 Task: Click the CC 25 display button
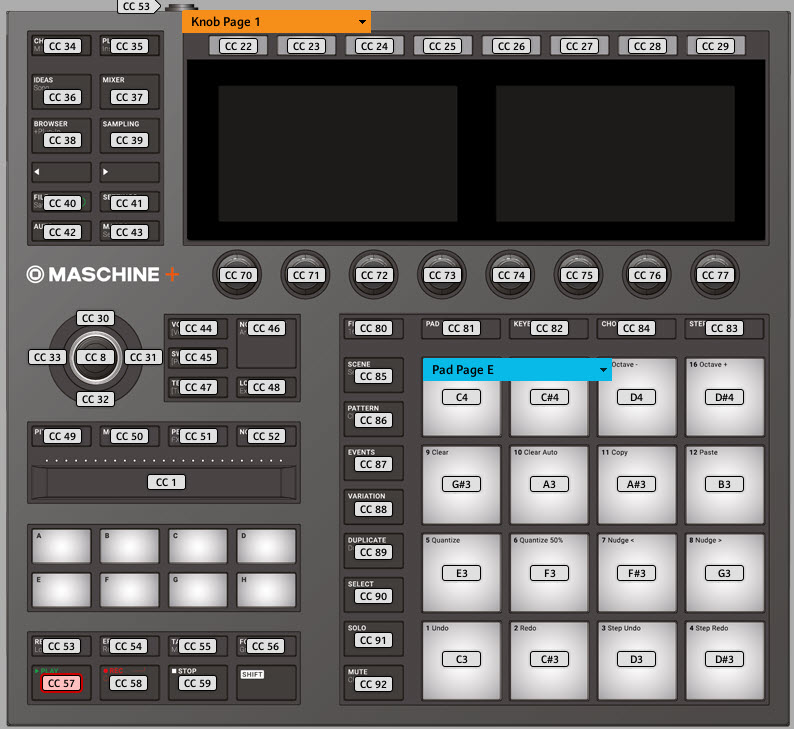(x=442, y=46)
